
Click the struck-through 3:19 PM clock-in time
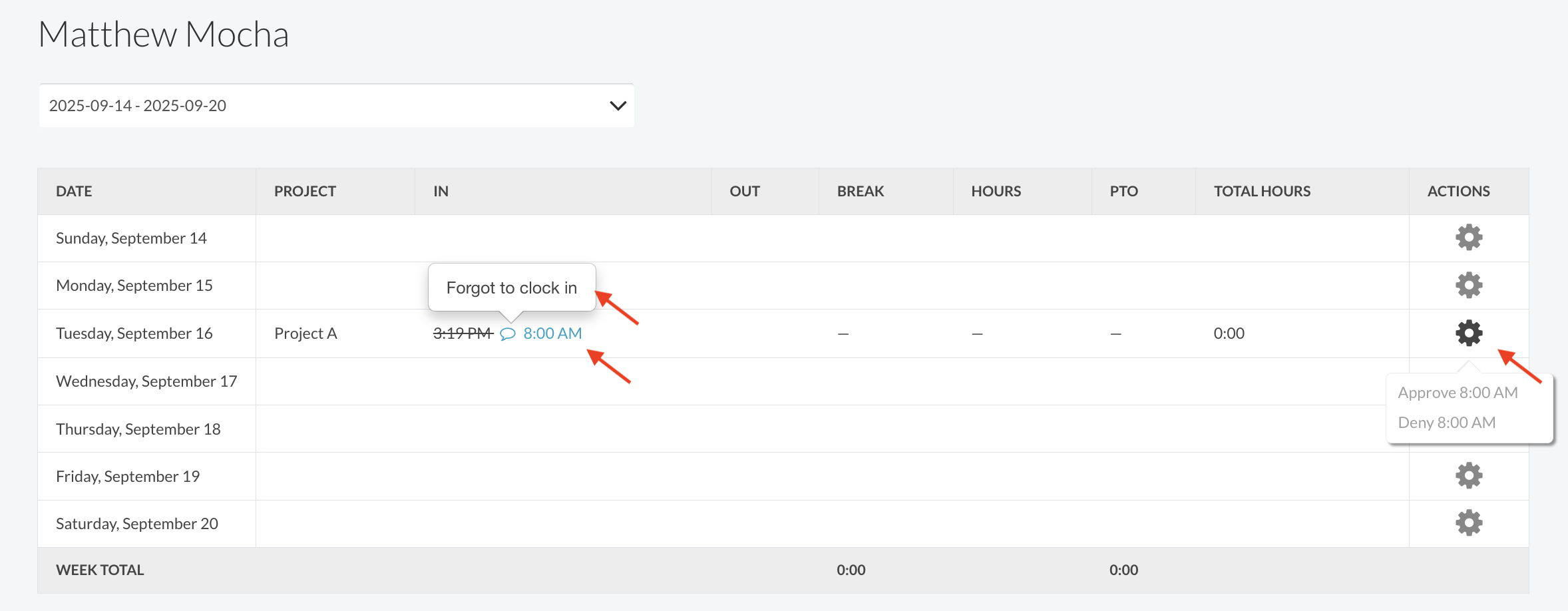point(463,333)
